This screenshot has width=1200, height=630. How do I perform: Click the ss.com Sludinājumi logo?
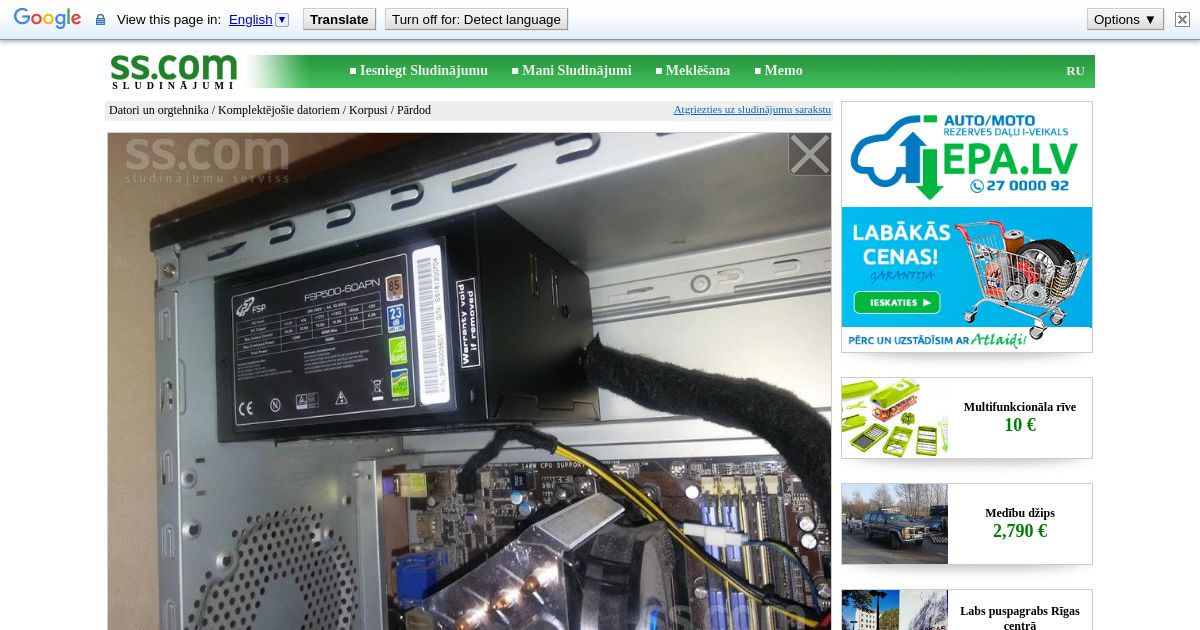pyautogui.click(x=173, y=71)
